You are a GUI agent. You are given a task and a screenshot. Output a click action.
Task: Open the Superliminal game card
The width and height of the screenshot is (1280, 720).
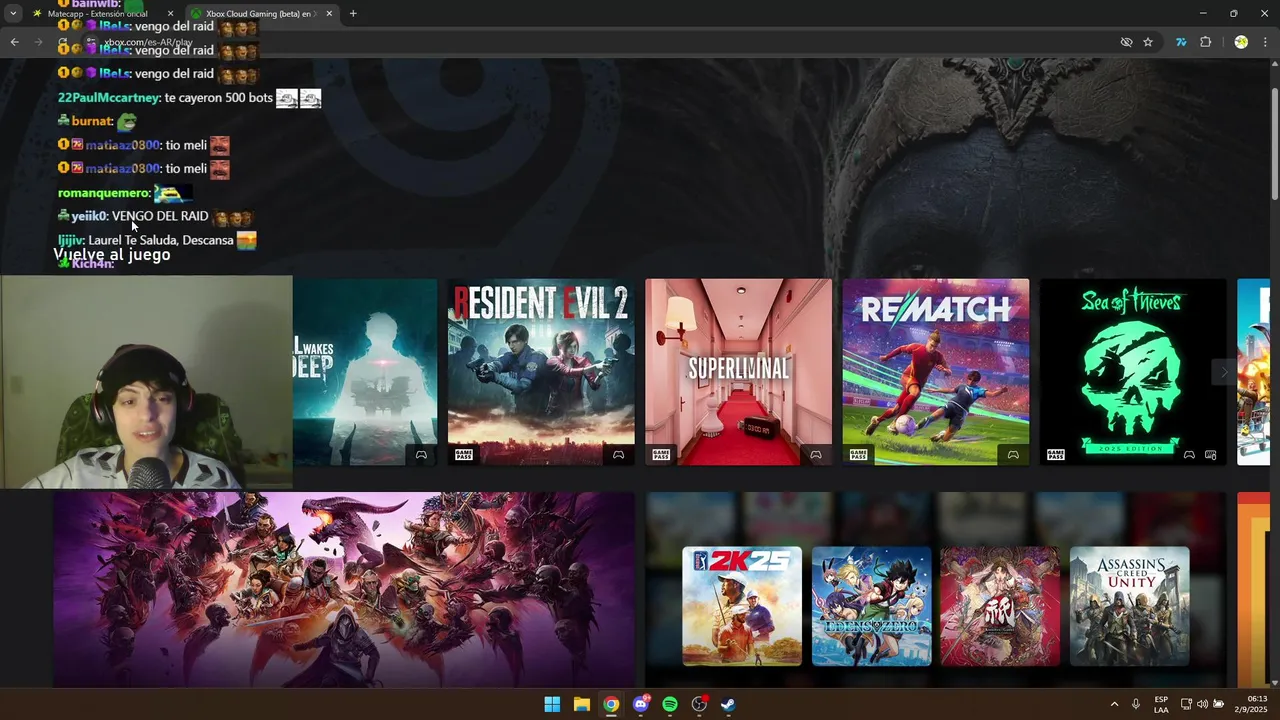738,372
